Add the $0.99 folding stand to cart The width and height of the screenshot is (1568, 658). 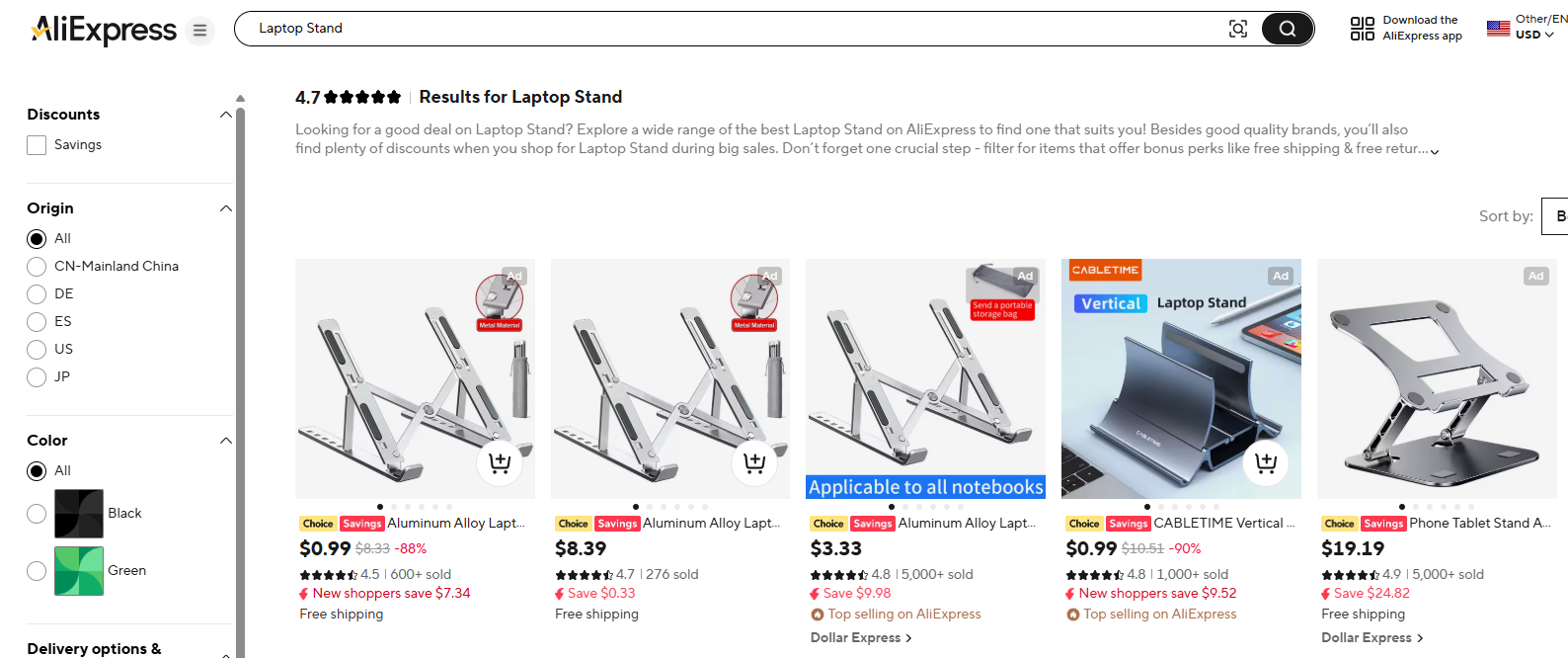pos(499,462)
